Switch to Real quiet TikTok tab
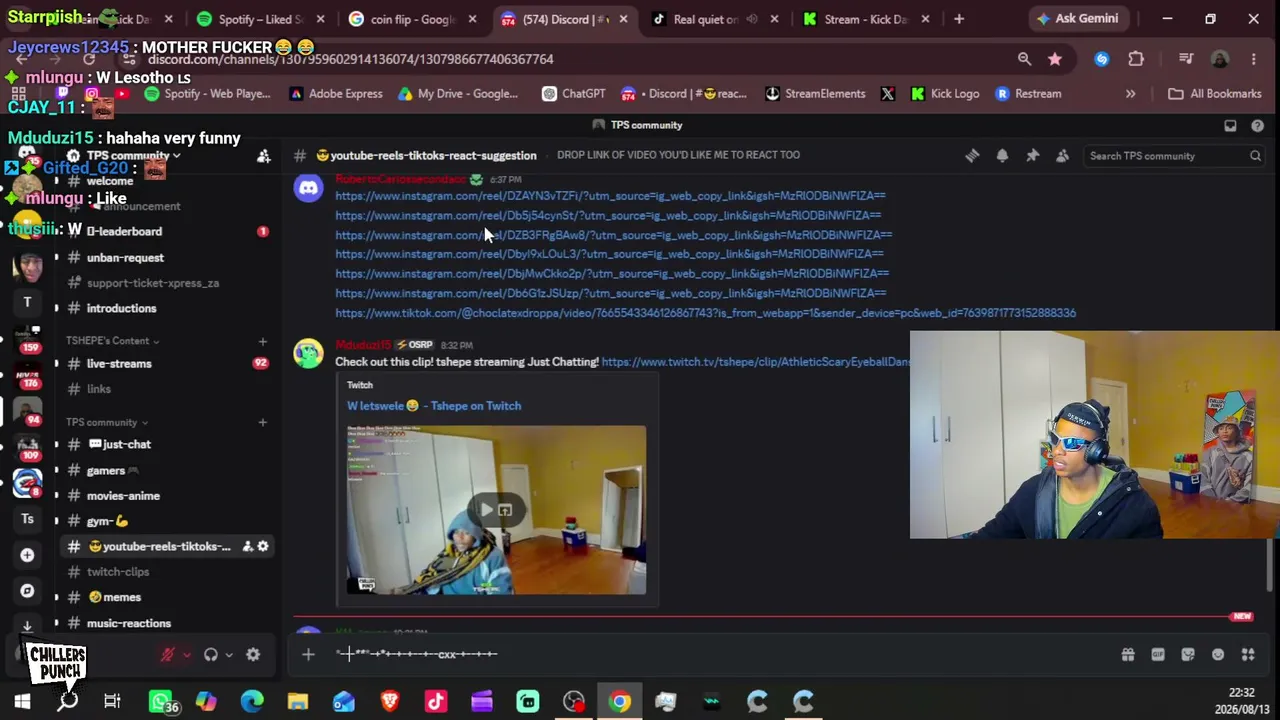The height and width of the screenshot is (720, 1280). tap(715, 19)
